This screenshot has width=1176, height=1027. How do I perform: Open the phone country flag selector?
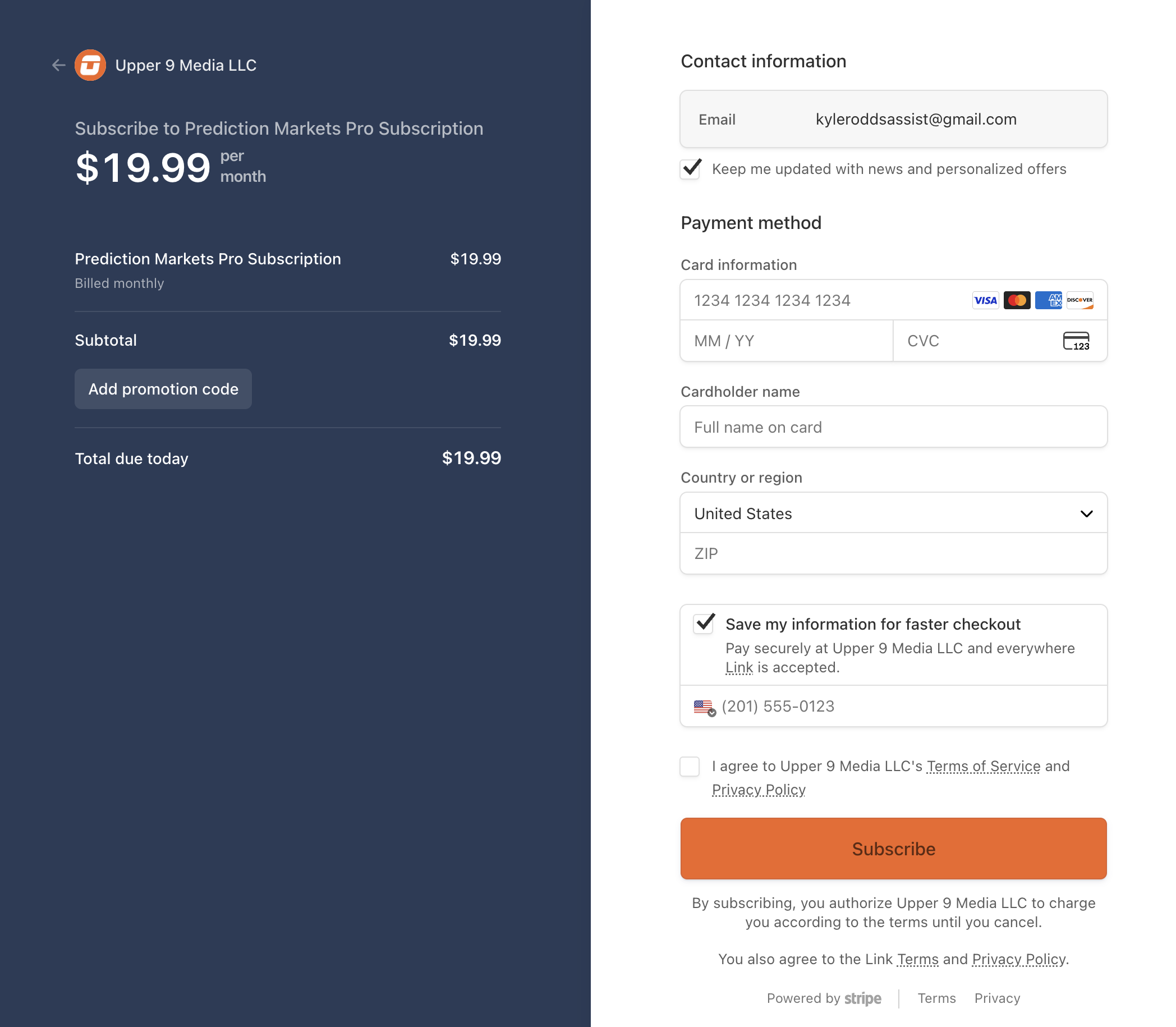pyautogui.click(x=703, y=707)
